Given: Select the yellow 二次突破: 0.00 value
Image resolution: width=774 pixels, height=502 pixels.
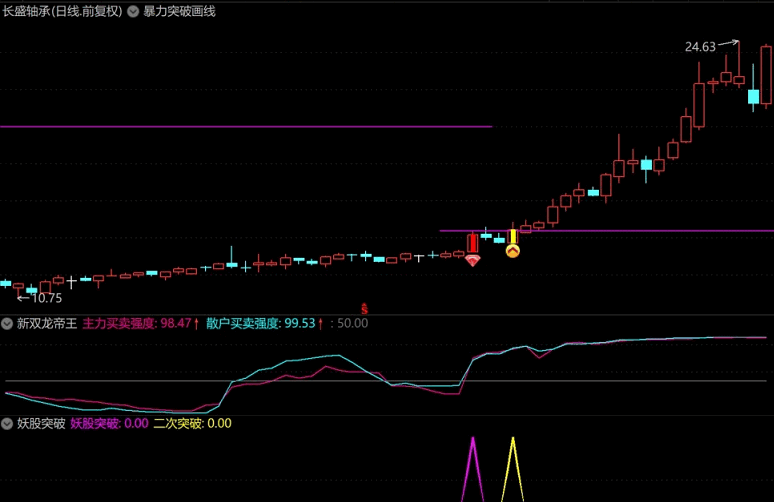Looking at the screenshot, I should (x=193, y=424).
